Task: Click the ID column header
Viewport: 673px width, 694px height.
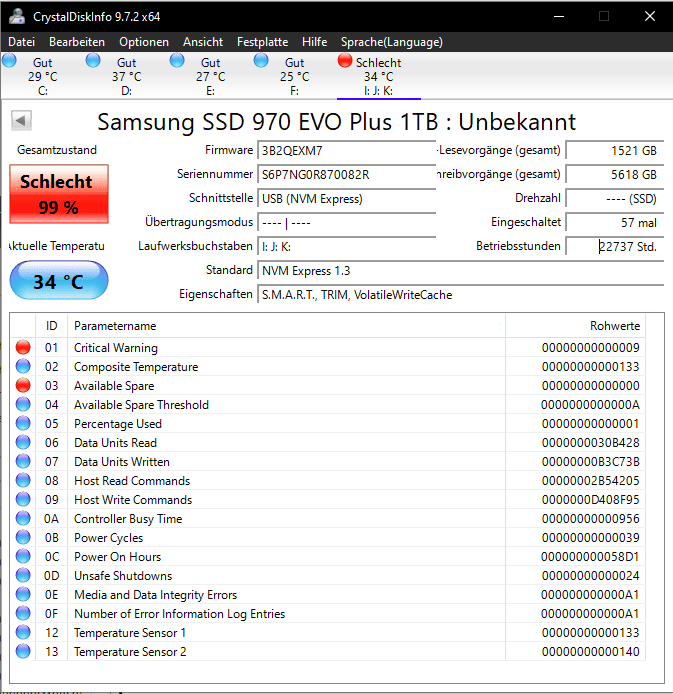Action: click(x=51, y=326)
